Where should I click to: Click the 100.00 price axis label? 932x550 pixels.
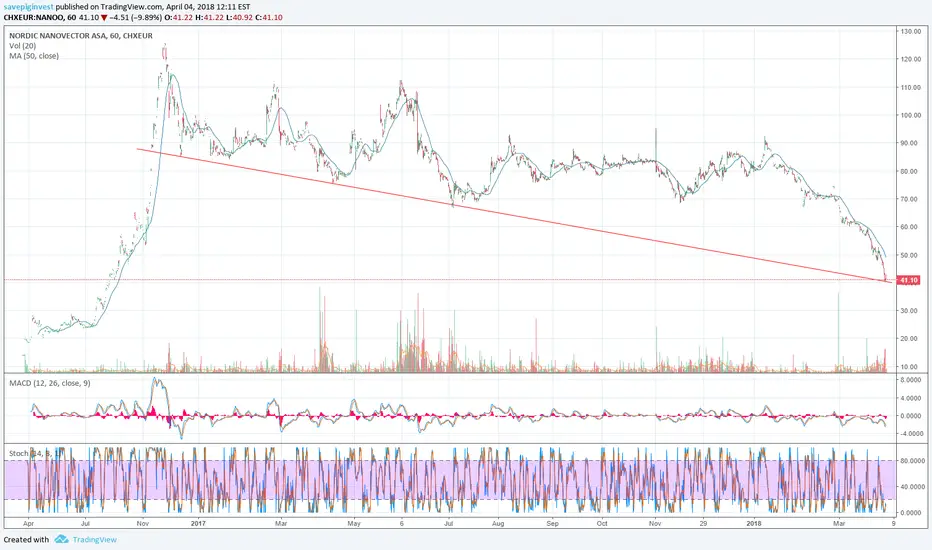911,115
